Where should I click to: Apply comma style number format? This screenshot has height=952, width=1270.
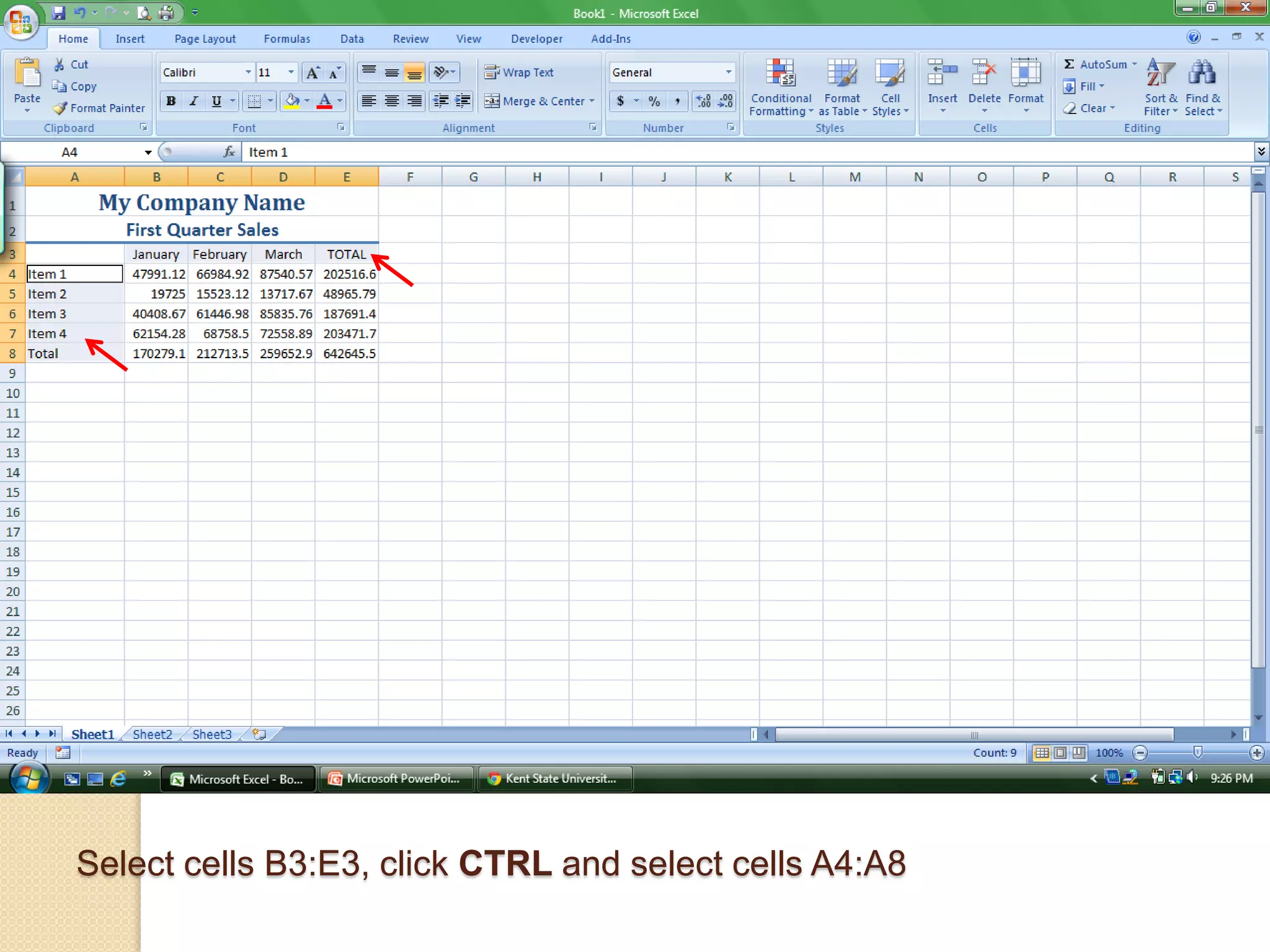tap(678, 101)
